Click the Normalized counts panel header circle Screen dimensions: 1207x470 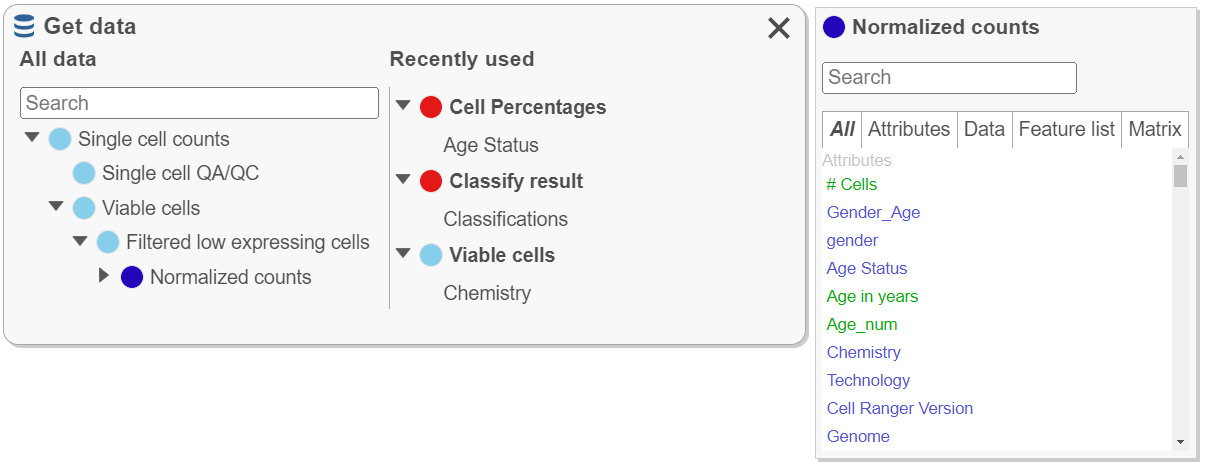pos(834,28)
